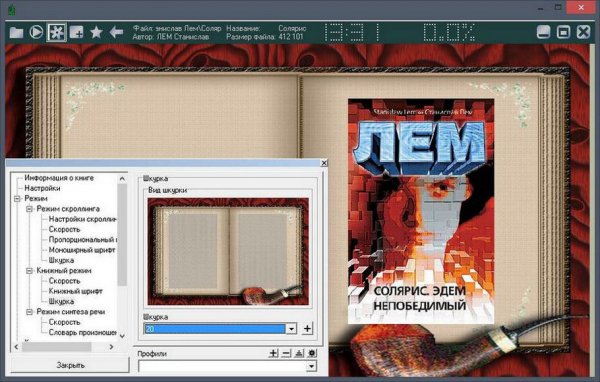Add a new skin with the plus button
Viewport: 600px width, 382px height.
pos(307,328)
